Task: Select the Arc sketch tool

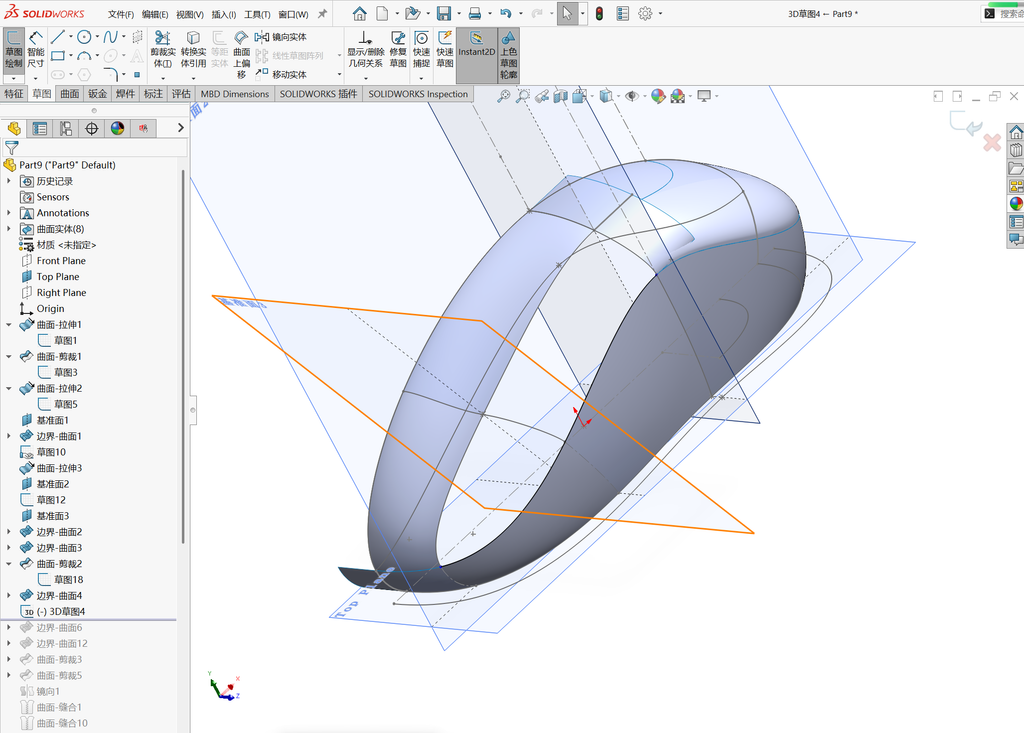Action: pos(84,56)
